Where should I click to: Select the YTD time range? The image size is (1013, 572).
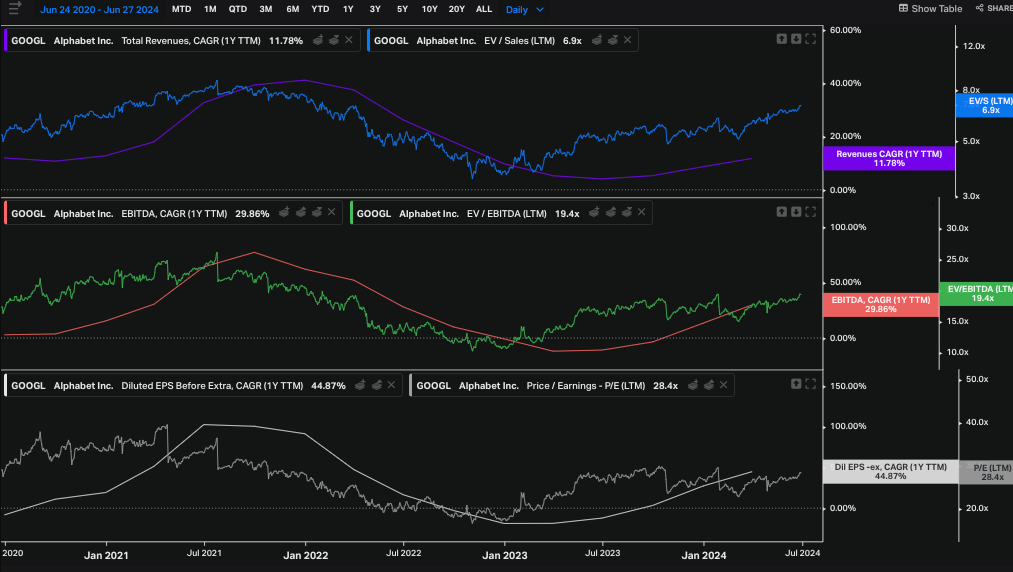point(320,9)
